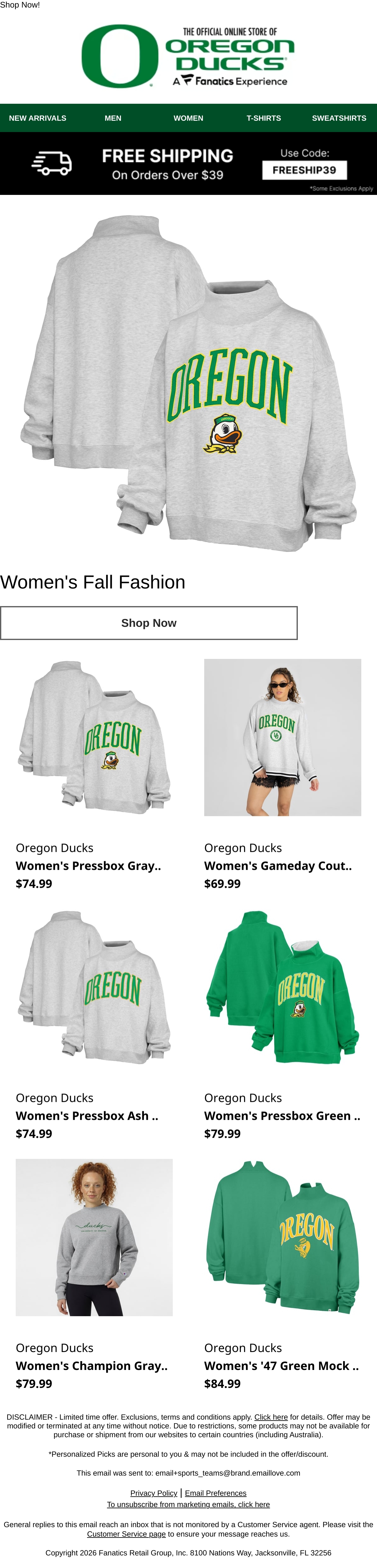Select T-SHIRTS in the navigation bar

[x=264, y=118]
